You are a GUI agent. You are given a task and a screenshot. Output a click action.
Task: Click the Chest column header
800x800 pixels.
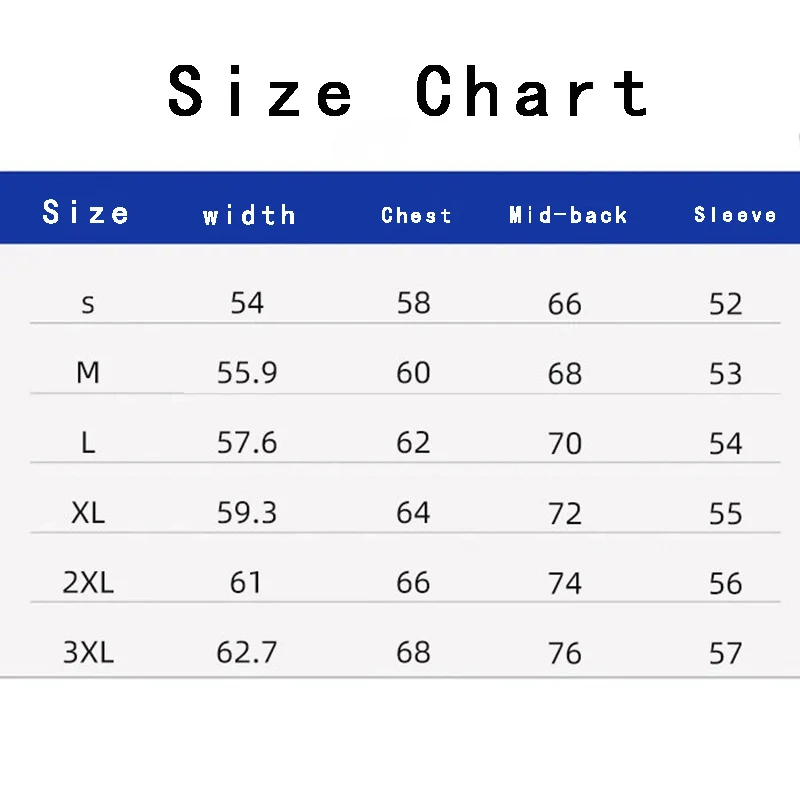(x=416, y=215)
